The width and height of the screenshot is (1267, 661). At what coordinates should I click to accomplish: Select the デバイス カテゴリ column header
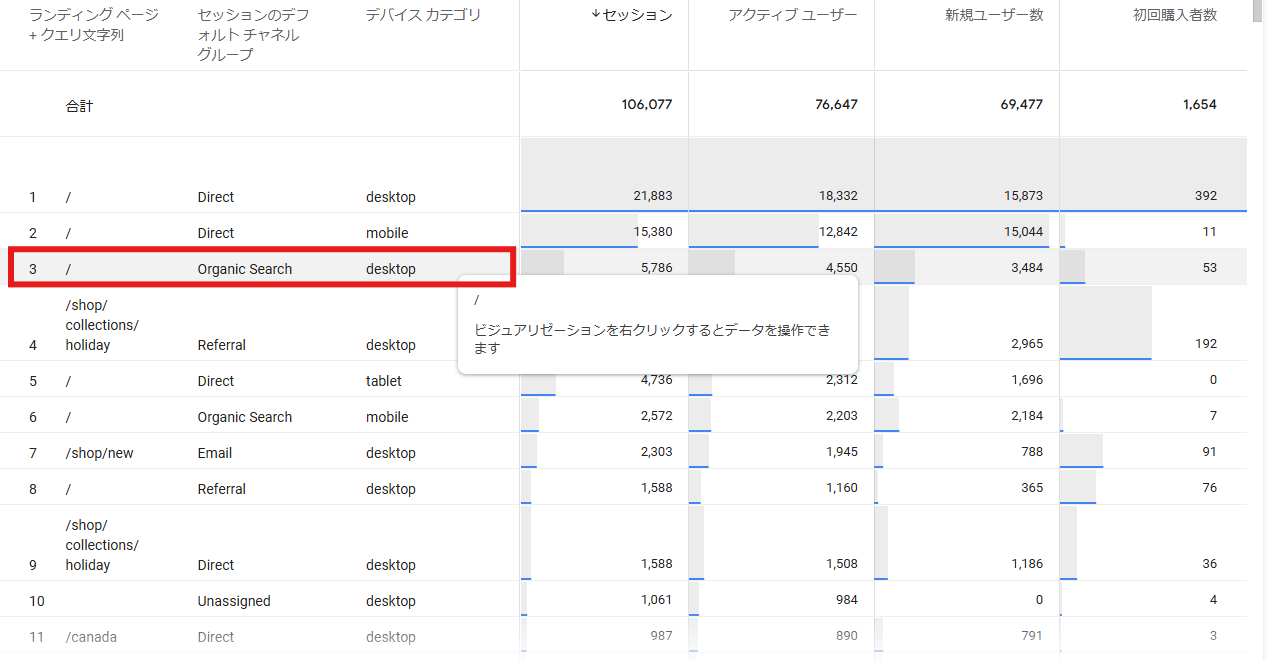coord(423,16)
